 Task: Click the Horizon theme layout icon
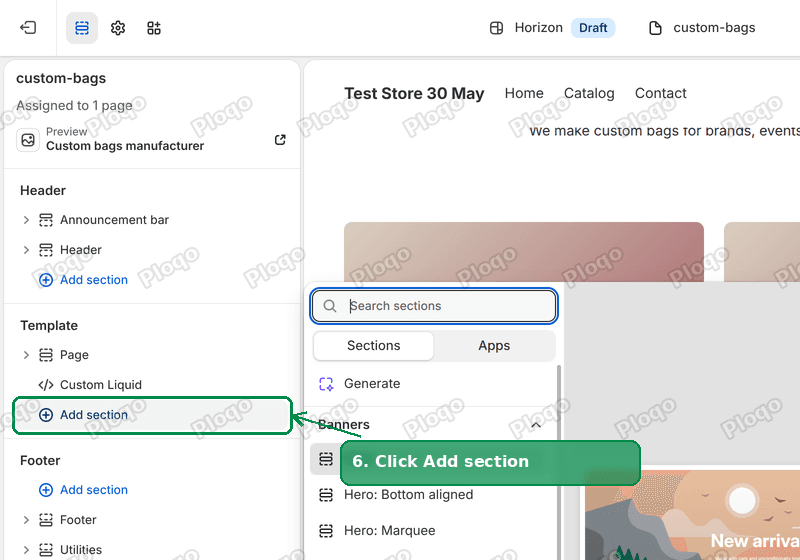[x=496, y=28]
